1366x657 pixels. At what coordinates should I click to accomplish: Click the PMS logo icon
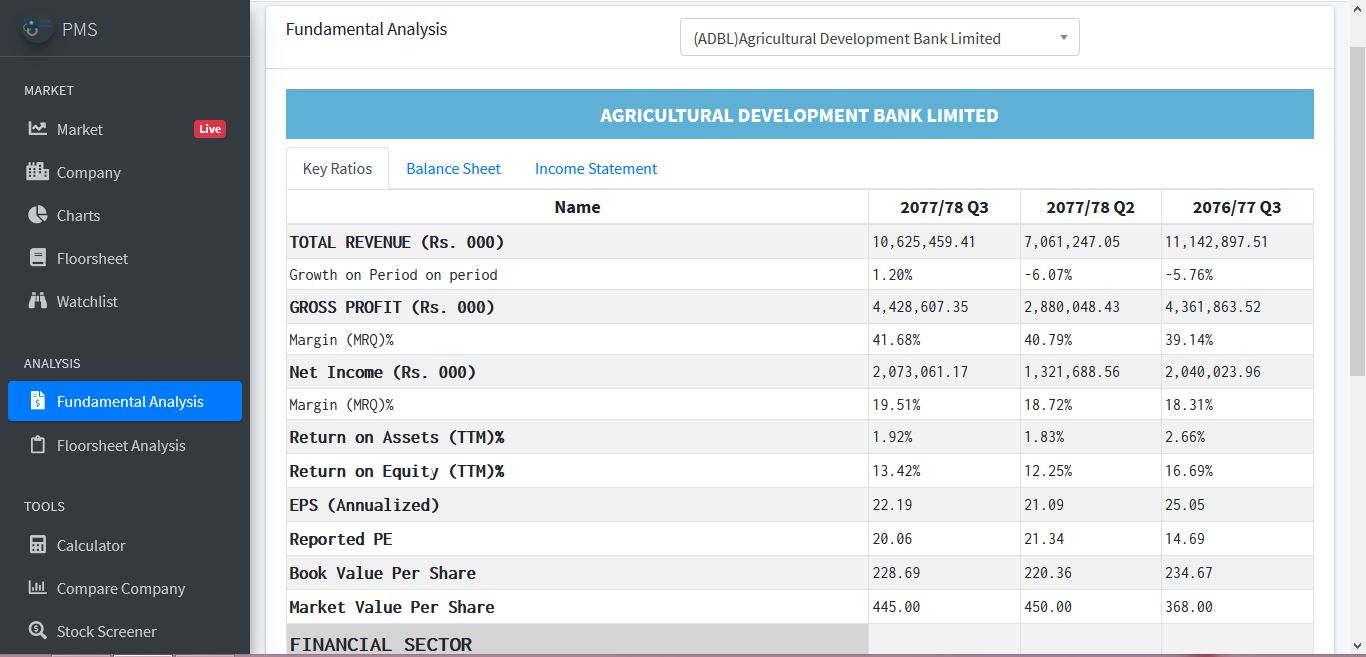click(37, 29)
